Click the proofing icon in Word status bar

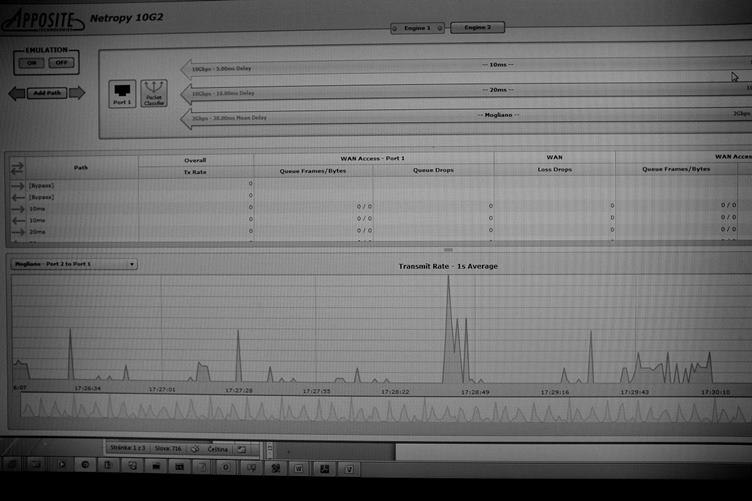point(195,449)
